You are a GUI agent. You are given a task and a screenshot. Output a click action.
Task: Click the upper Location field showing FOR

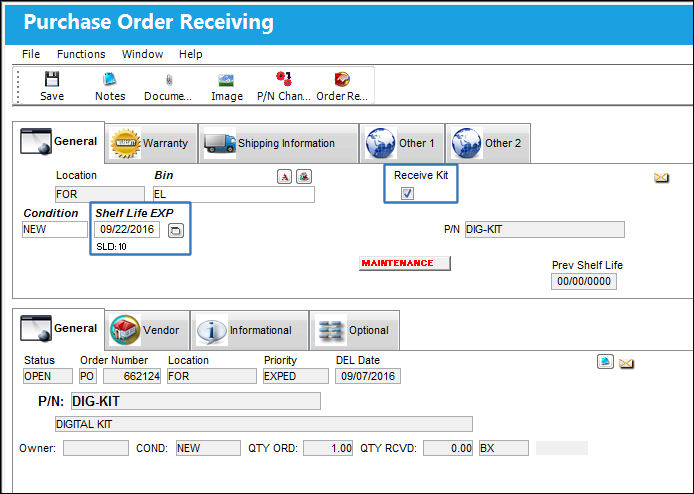[x=100, y=194]
